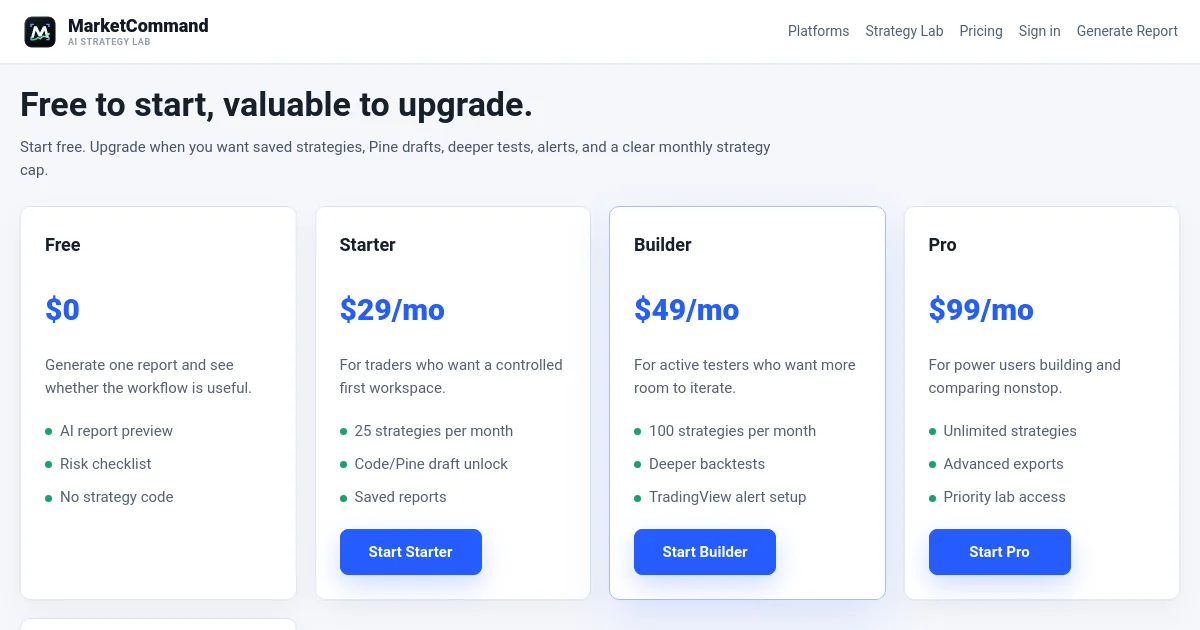Click the Start Pro button

(999, 552)
